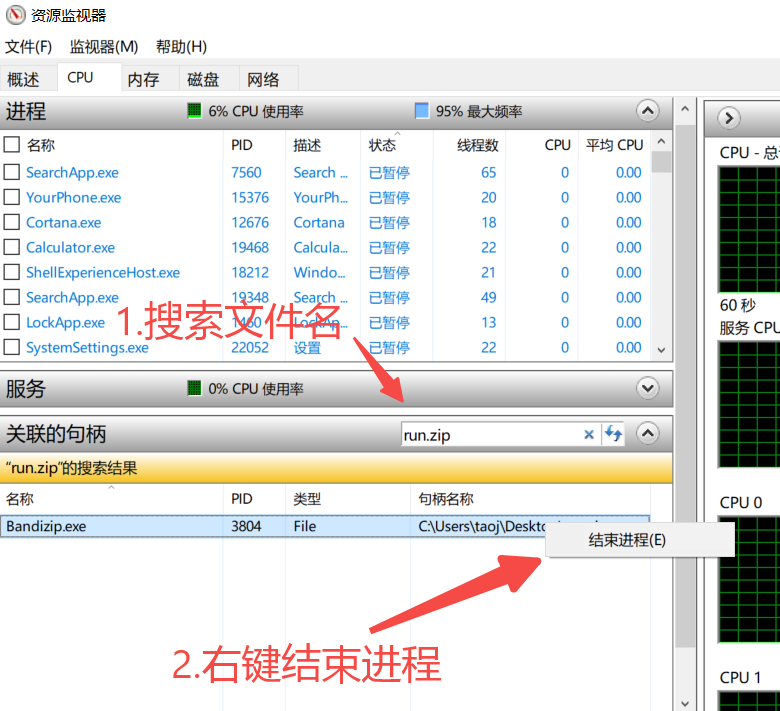Screen dimensions: 780x711
Task: Click the “run.zip”的搜索结果 banner
Action: coord(336,468)
